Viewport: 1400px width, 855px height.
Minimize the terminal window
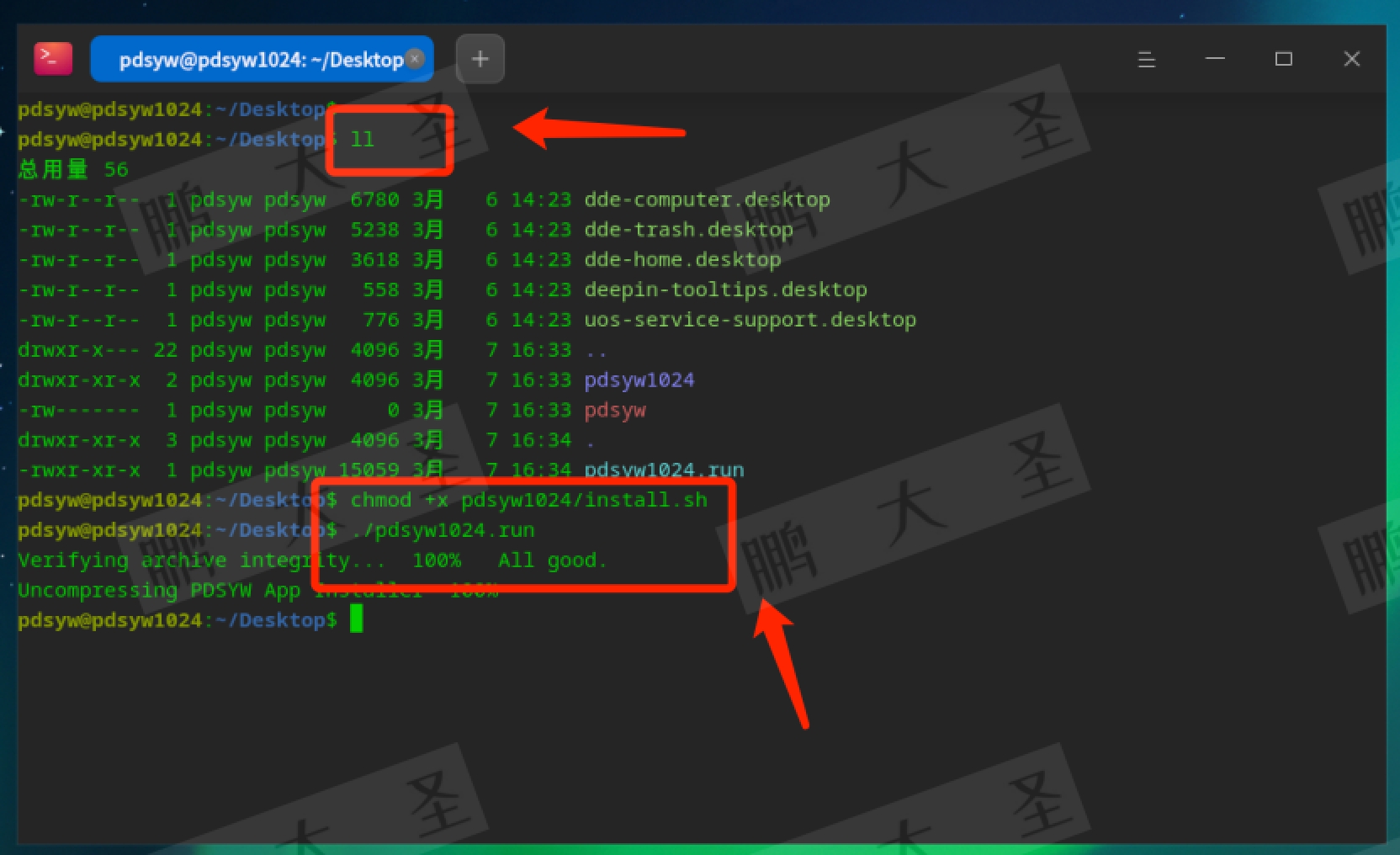(x=1215, y=59)
